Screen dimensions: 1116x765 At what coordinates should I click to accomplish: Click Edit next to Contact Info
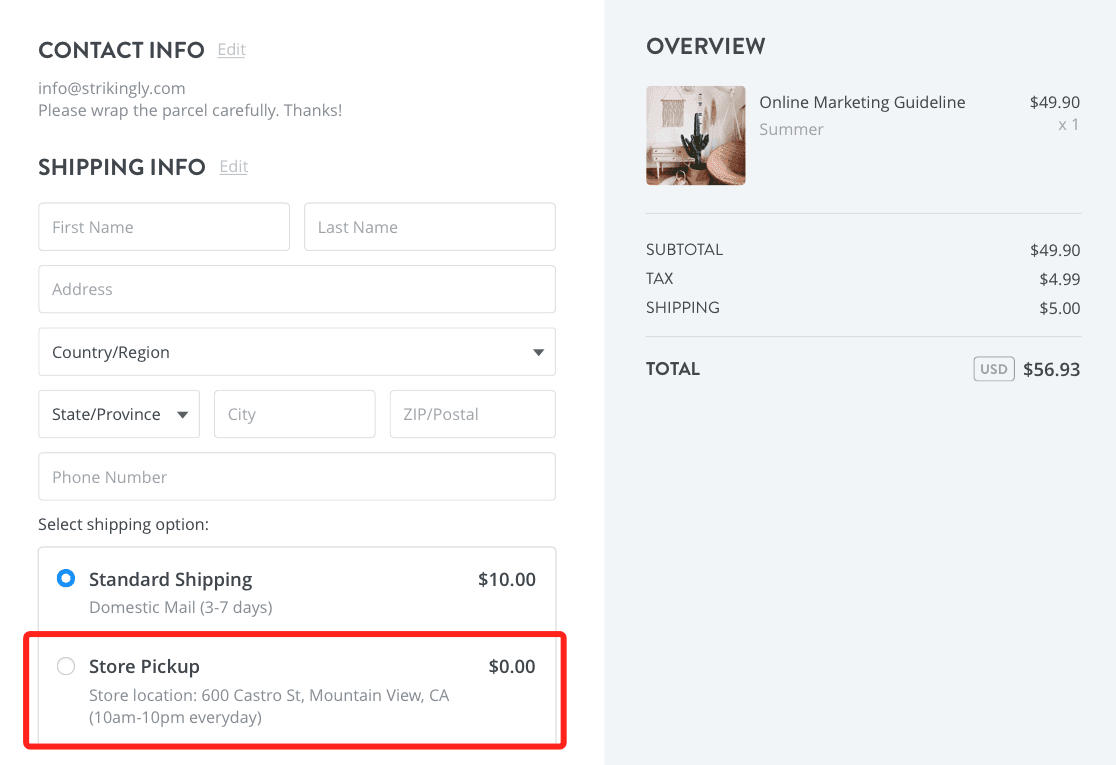[x=231, y=49]
